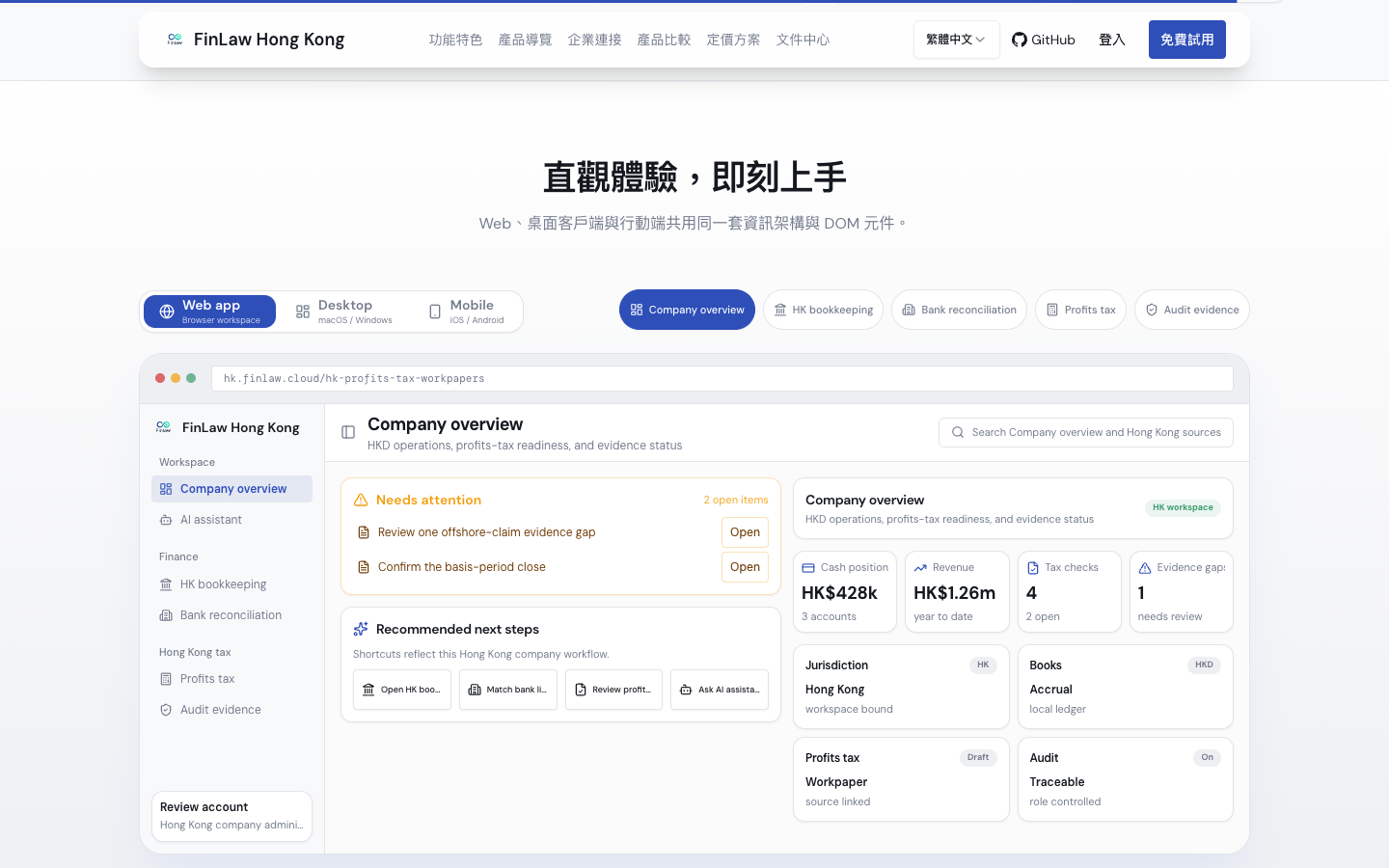Open 文件中心 in the top navigation
1389x868 pixels.
click(x=803, y=40)
